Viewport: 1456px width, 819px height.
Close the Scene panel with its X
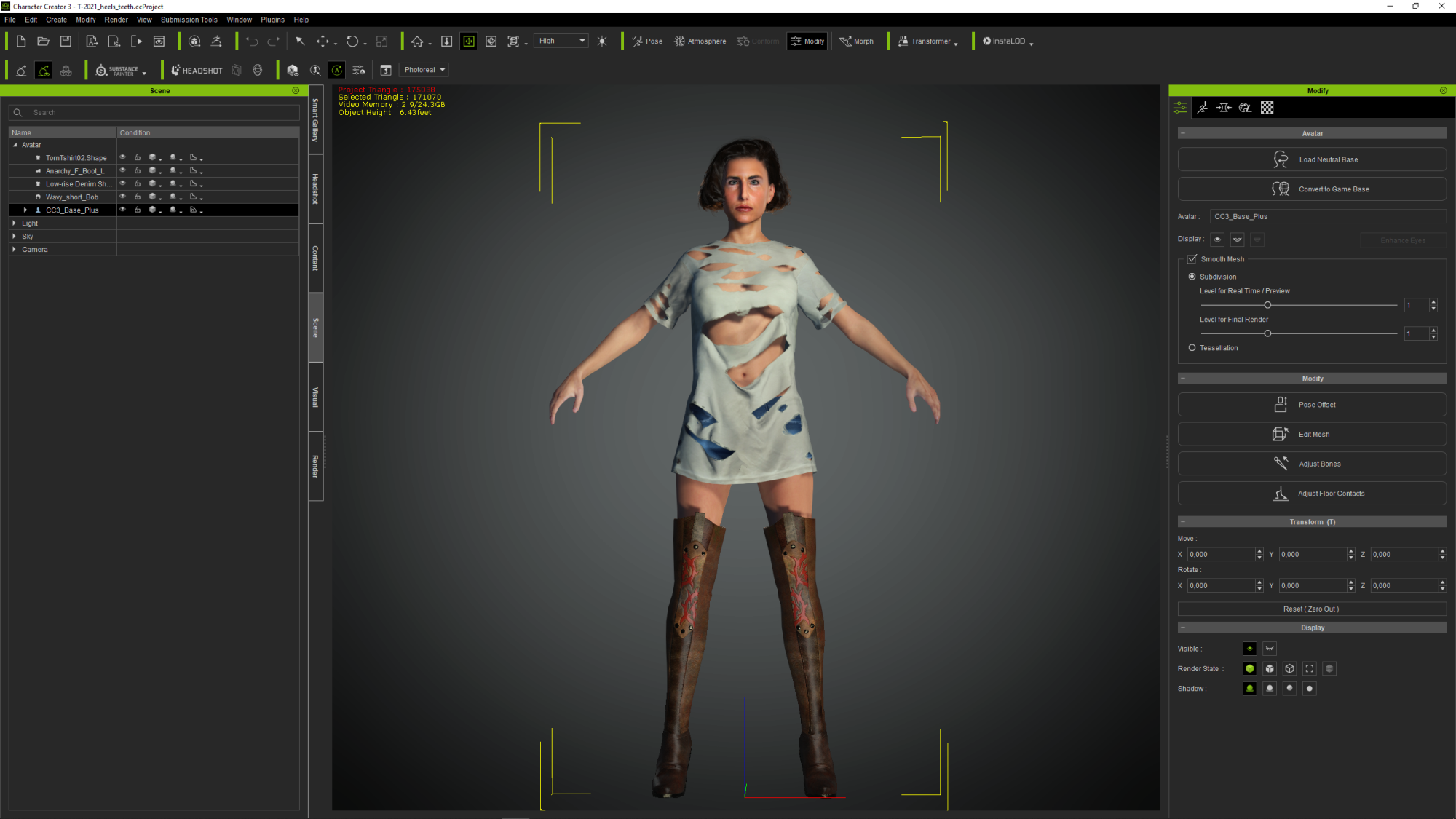pos(296,91)
